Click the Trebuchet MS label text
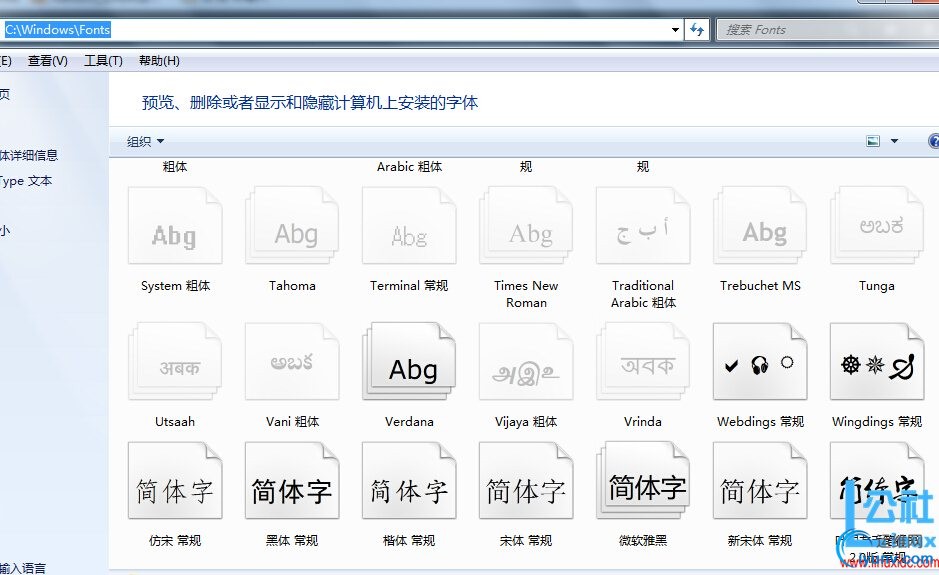The image size is (939, 575). (x=760, y=286)
